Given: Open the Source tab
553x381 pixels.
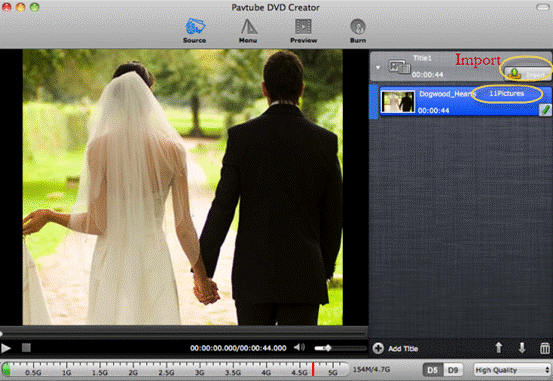Looking at the screenshot, I should point(195,31).
